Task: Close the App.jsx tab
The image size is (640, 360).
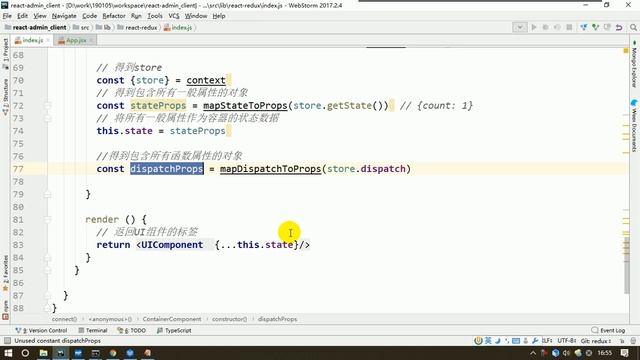Action: tap(91, 40)
